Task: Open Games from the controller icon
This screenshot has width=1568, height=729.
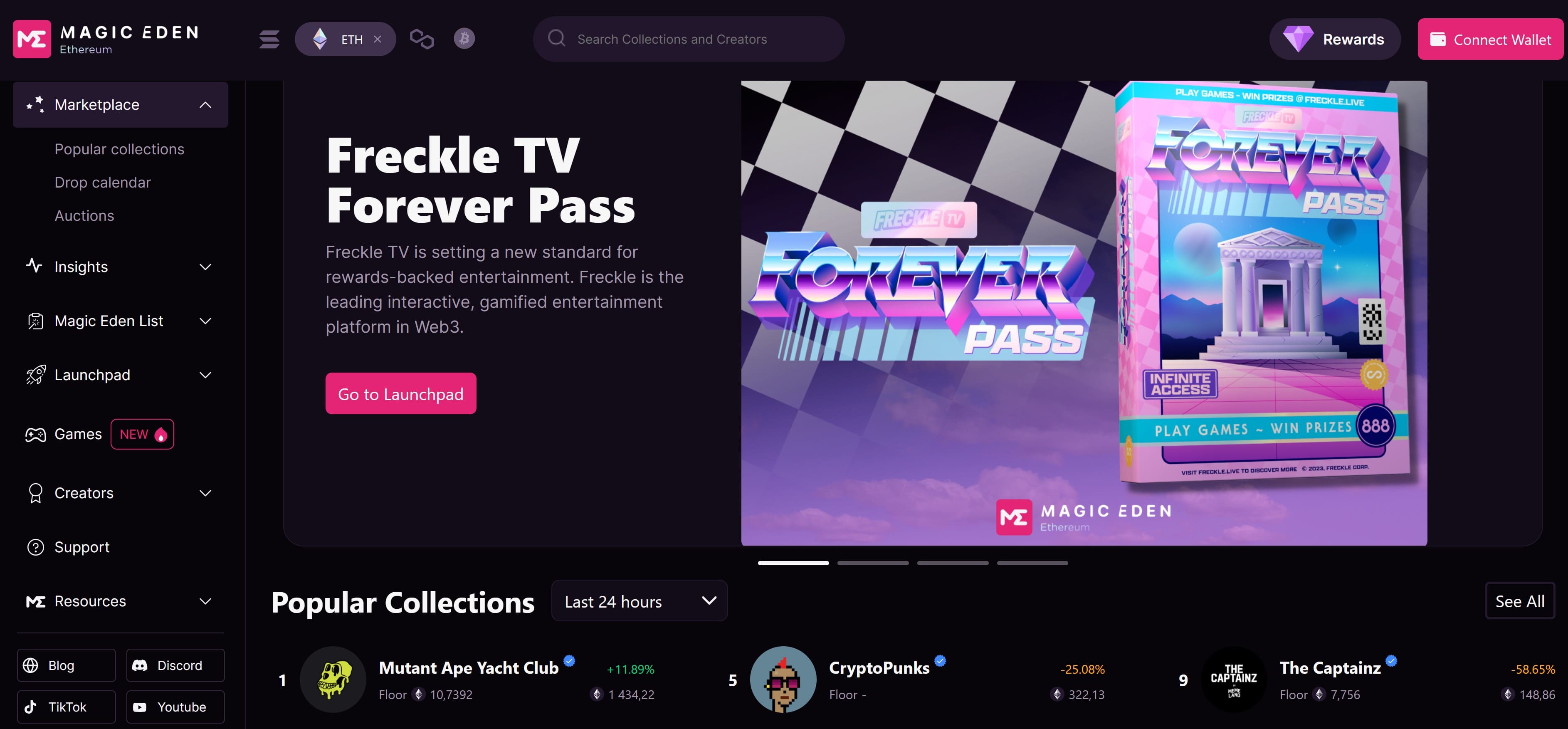Action: (35, 434)
